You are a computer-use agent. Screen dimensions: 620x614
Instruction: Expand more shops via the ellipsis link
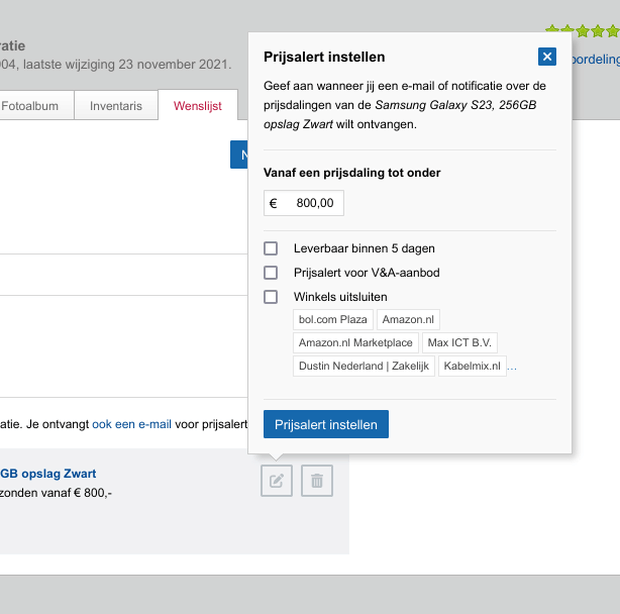coord(512,368)
